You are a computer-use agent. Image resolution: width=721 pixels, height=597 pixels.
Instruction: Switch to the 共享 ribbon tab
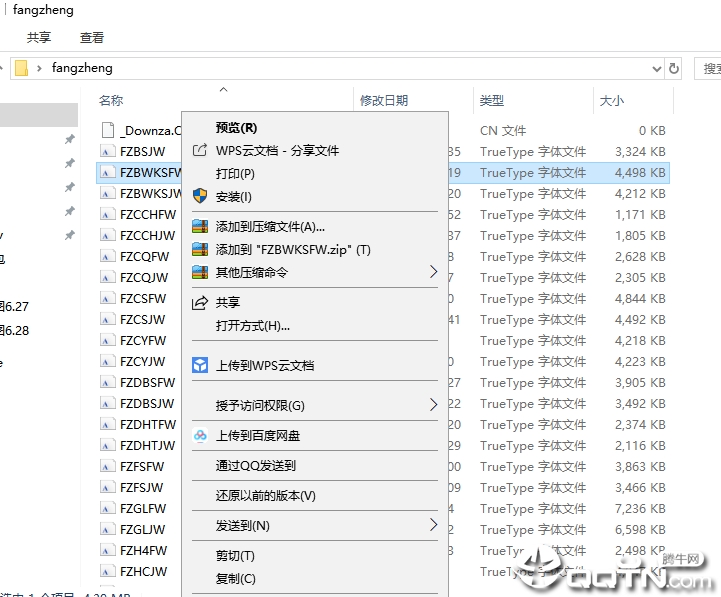(39, 37)
